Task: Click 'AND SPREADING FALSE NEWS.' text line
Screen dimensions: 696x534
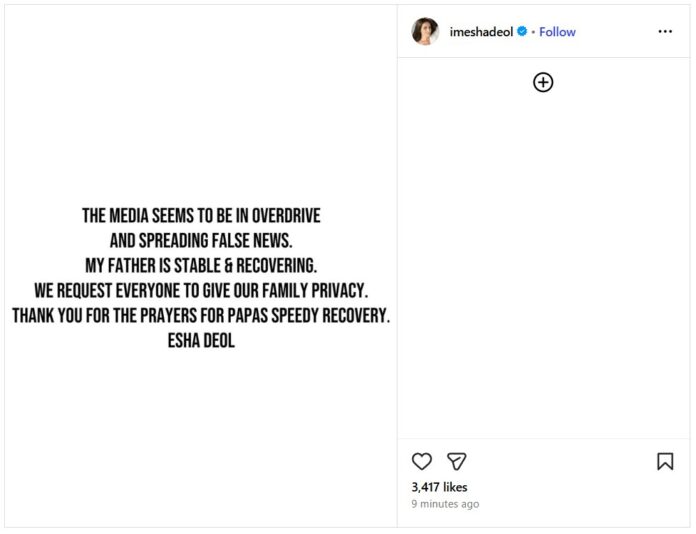Action: 201,241
